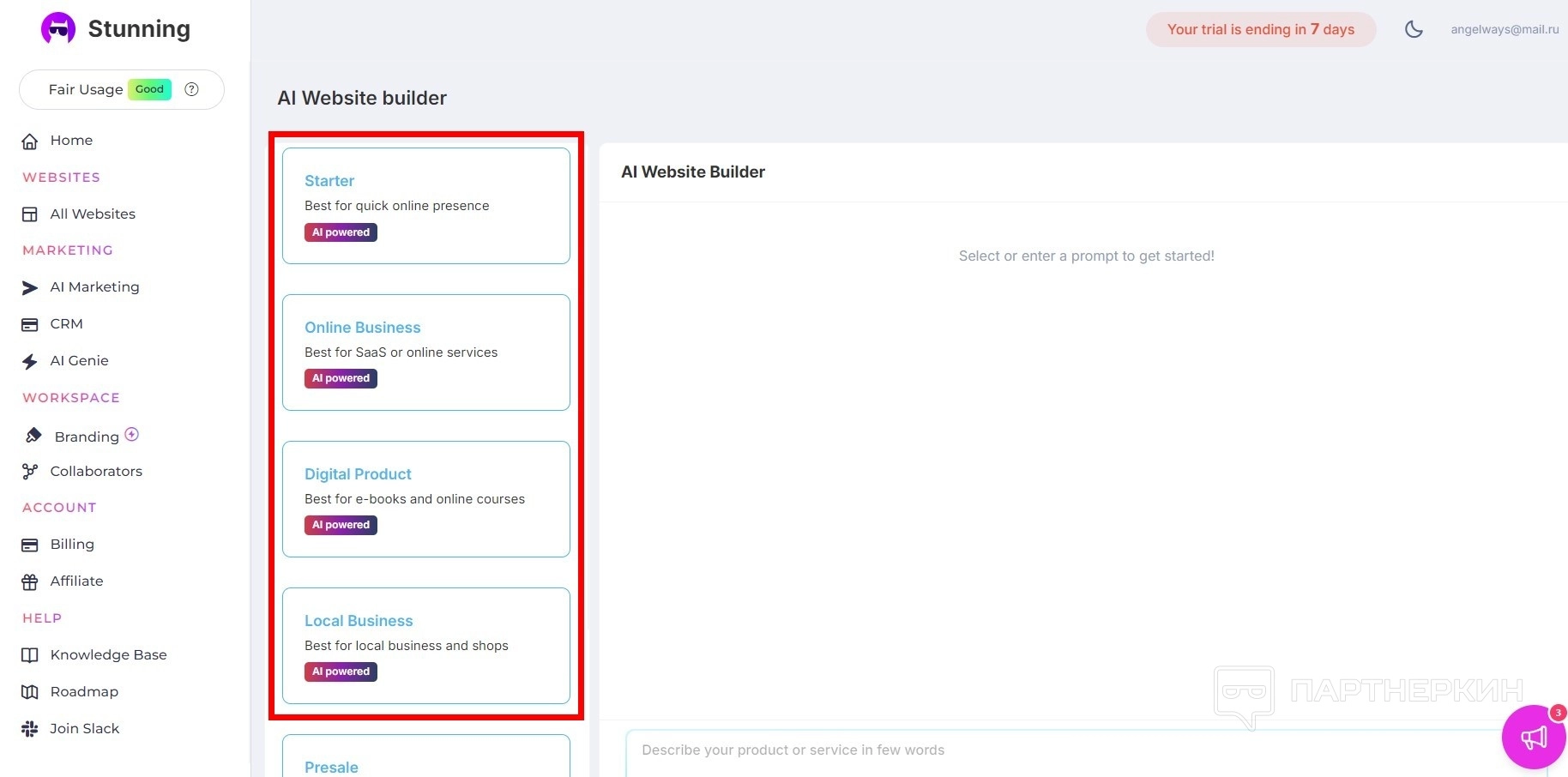The image size is (1568, 777).
Task: Open the Affiliate page link
Action: pyautogui.click(x=76, y=581)
